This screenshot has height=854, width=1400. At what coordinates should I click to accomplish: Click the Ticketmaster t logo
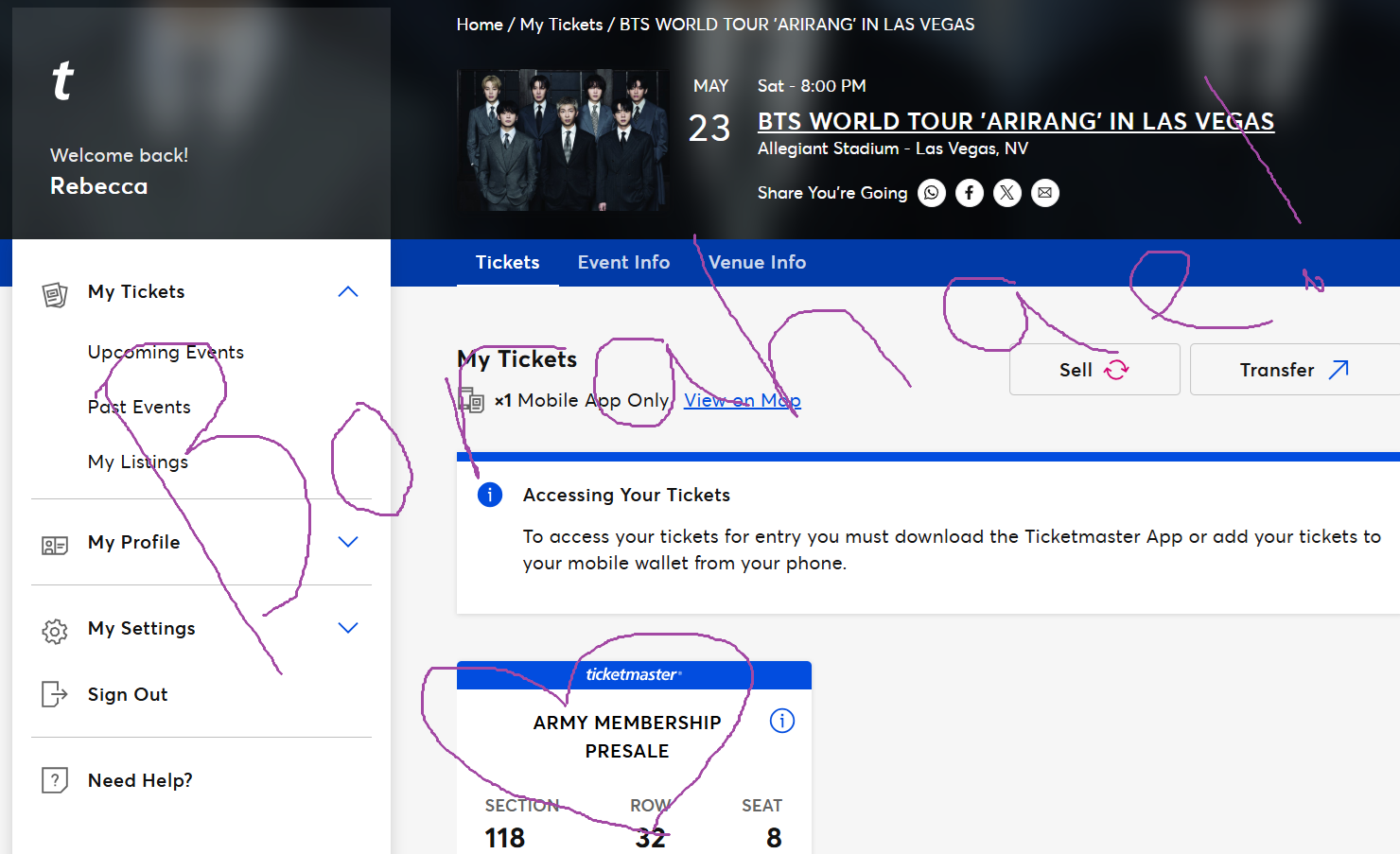coord(61,80)
